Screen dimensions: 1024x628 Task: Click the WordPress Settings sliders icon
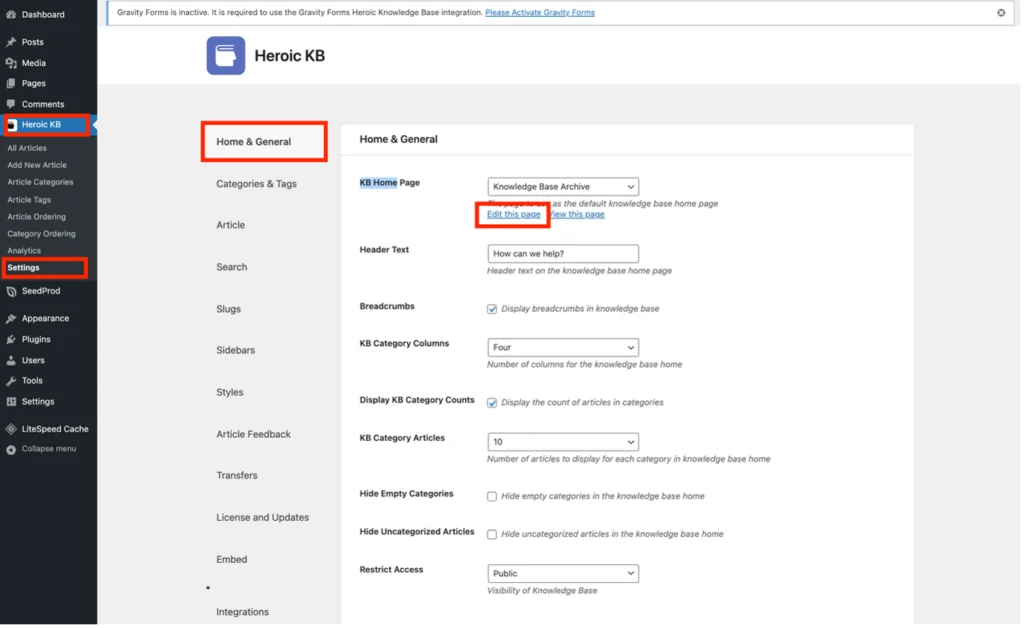click(11, 402)
